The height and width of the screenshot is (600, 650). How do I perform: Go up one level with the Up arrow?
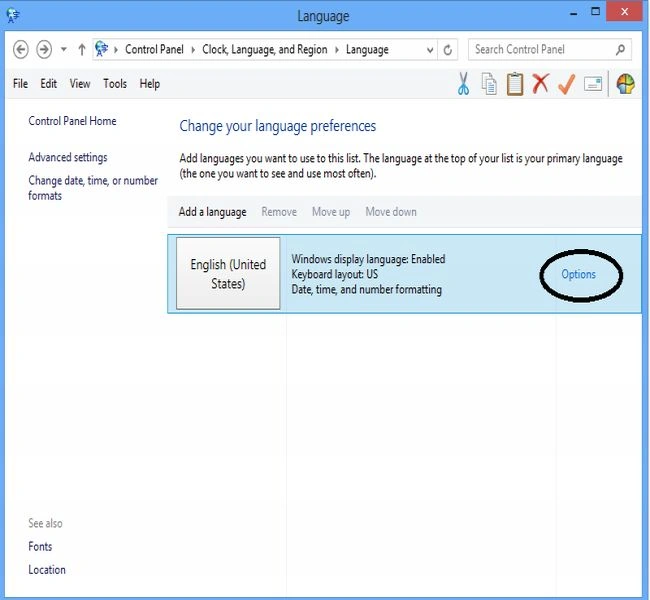pos(82,50)
